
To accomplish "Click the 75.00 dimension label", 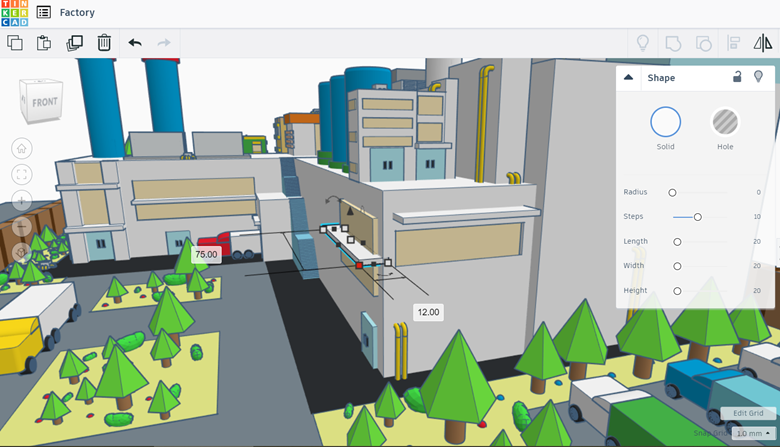I will pos(206,255).
